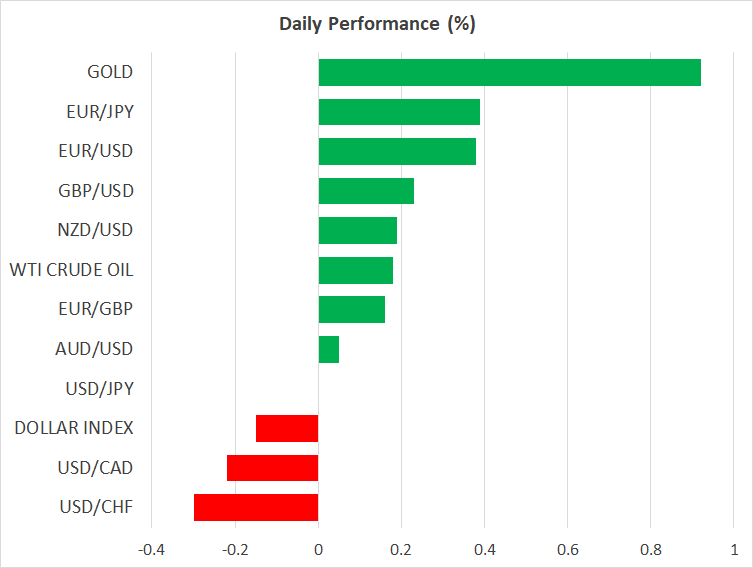This screenshot has width=753, height=568.
Task: Select the red USD/CAD bar
Action: tap(272, 468)
